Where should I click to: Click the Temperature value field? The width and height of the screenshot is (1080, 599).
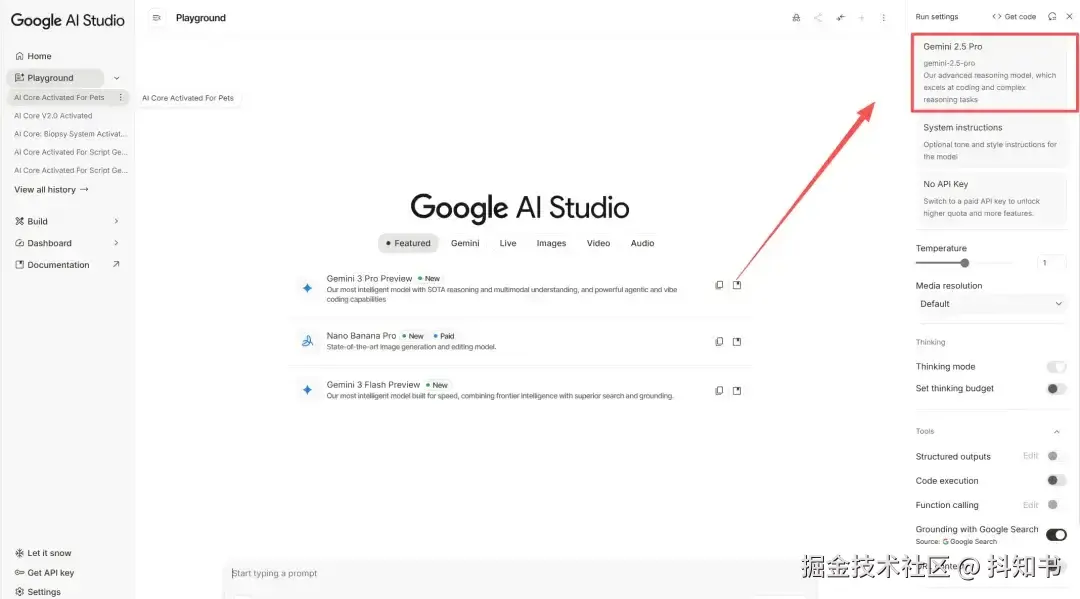point(1051,262)
